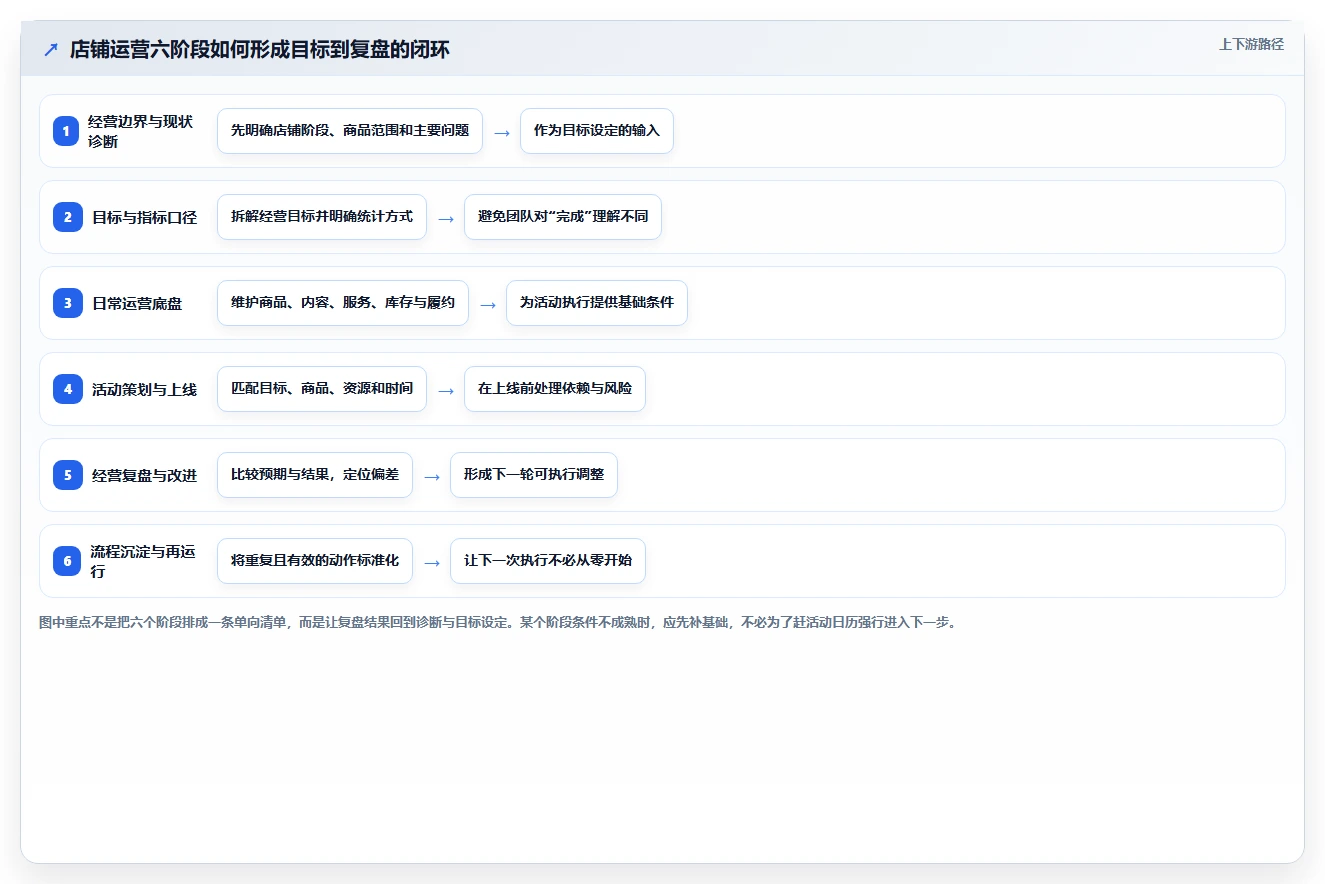Click the arrow icon beside the title
This screenshot has width=1325, height=884.
tap(51, 49)
